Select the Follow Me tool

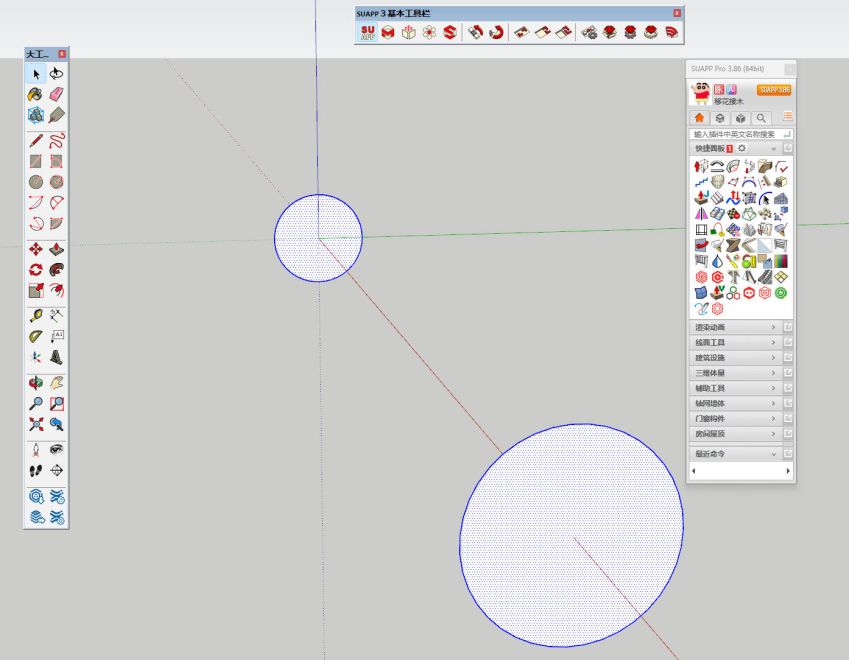pos(56,270)
